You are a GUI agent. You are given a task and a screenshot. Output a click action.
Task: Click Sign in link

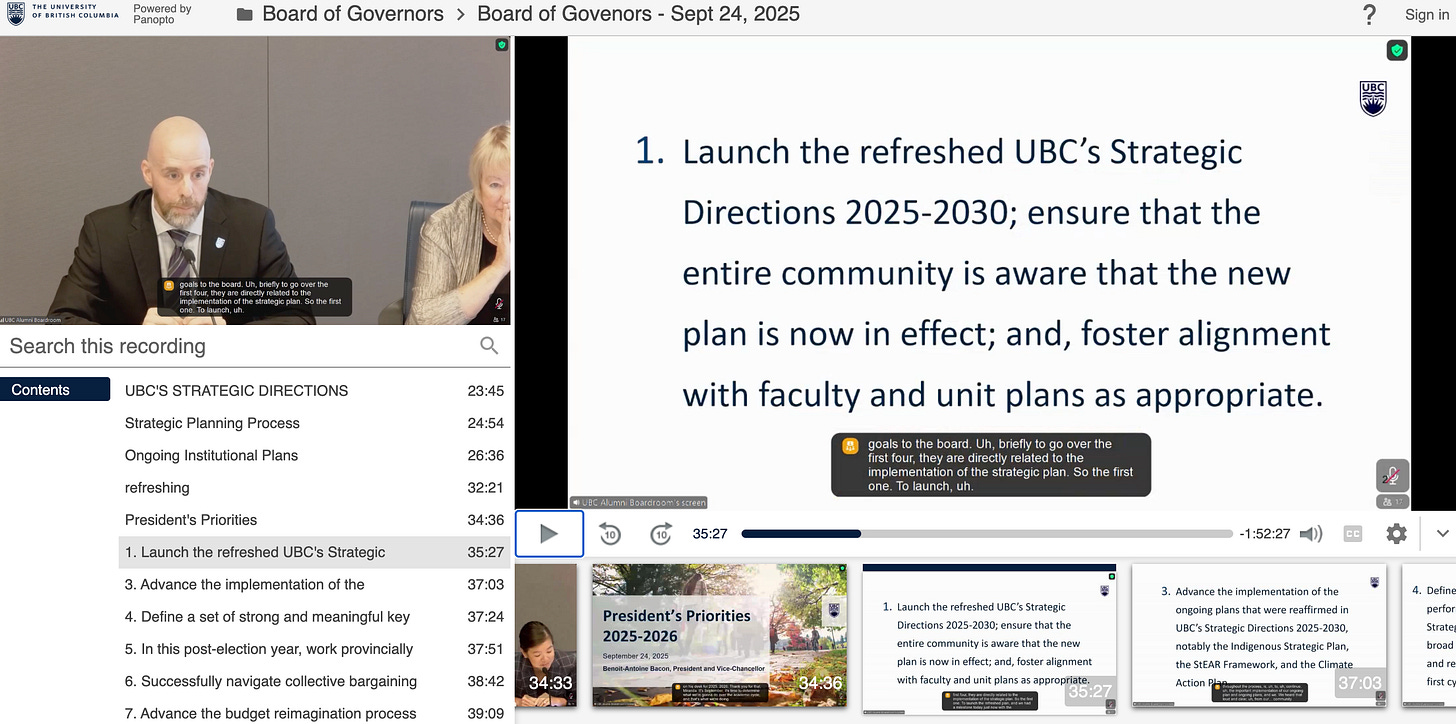(1427, 14)
